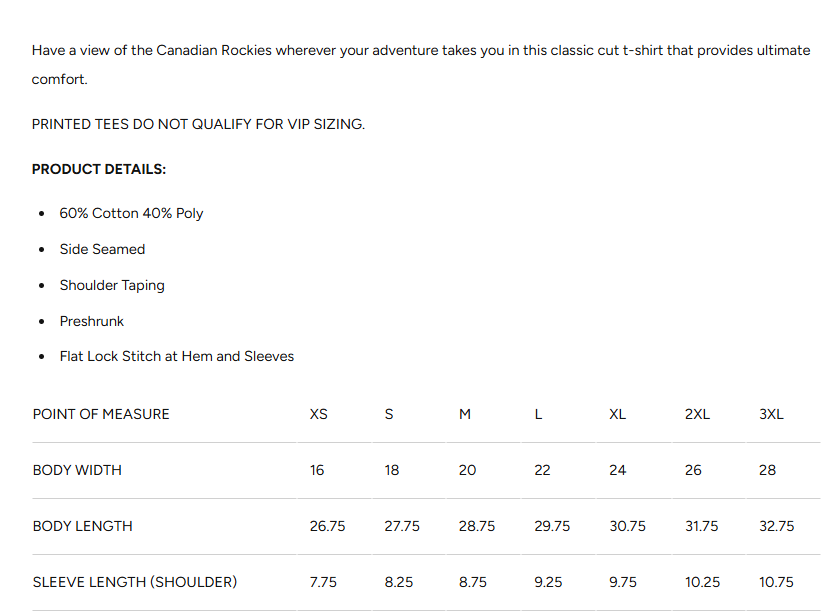The image size is (833, 616).
Task: Select the Side Seamed bullet item
Action: pos(102,249)
